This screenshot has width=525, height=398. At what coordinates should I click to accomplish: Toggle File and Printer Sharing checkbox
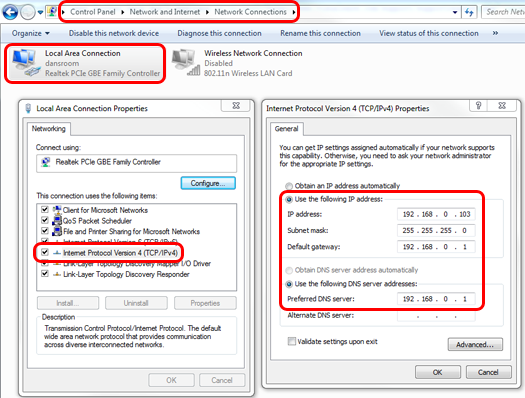pyautogui.click(x=45, y=231)
